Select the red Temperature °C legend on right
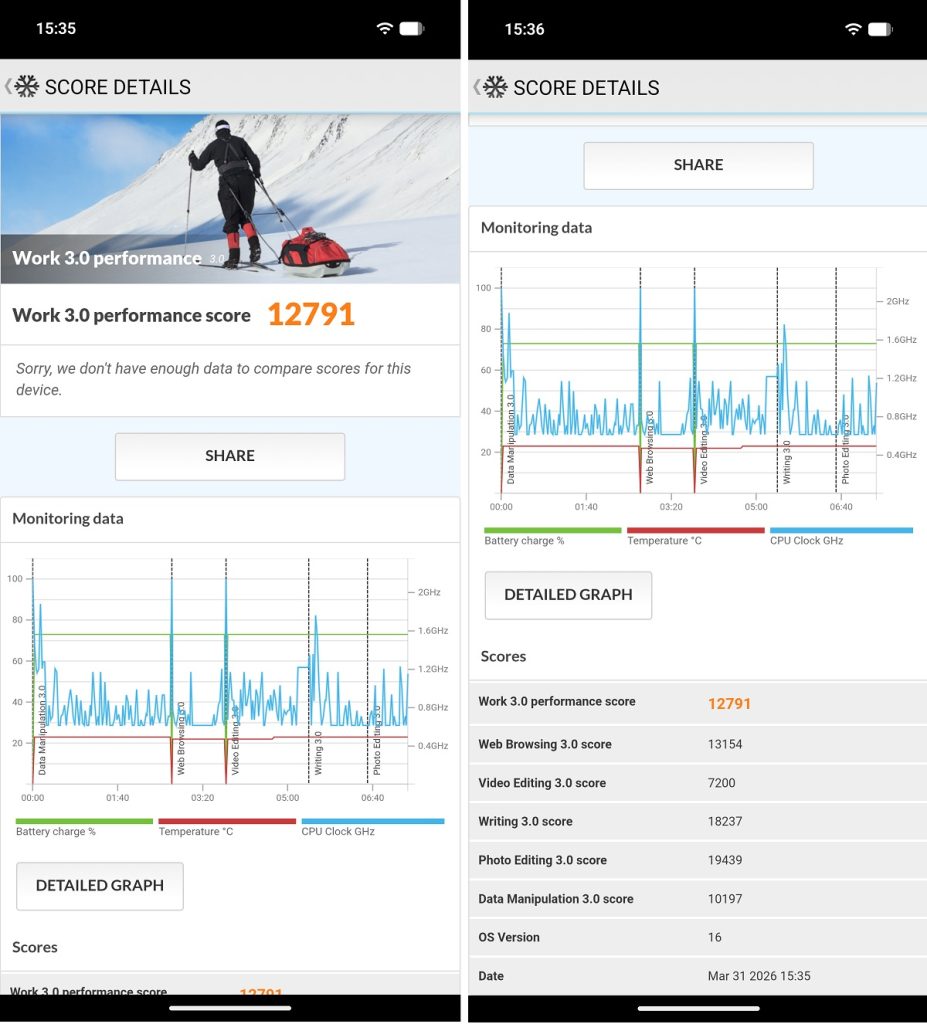The width and height of the screenshot is (927, 1024). [x=695, y=536]
